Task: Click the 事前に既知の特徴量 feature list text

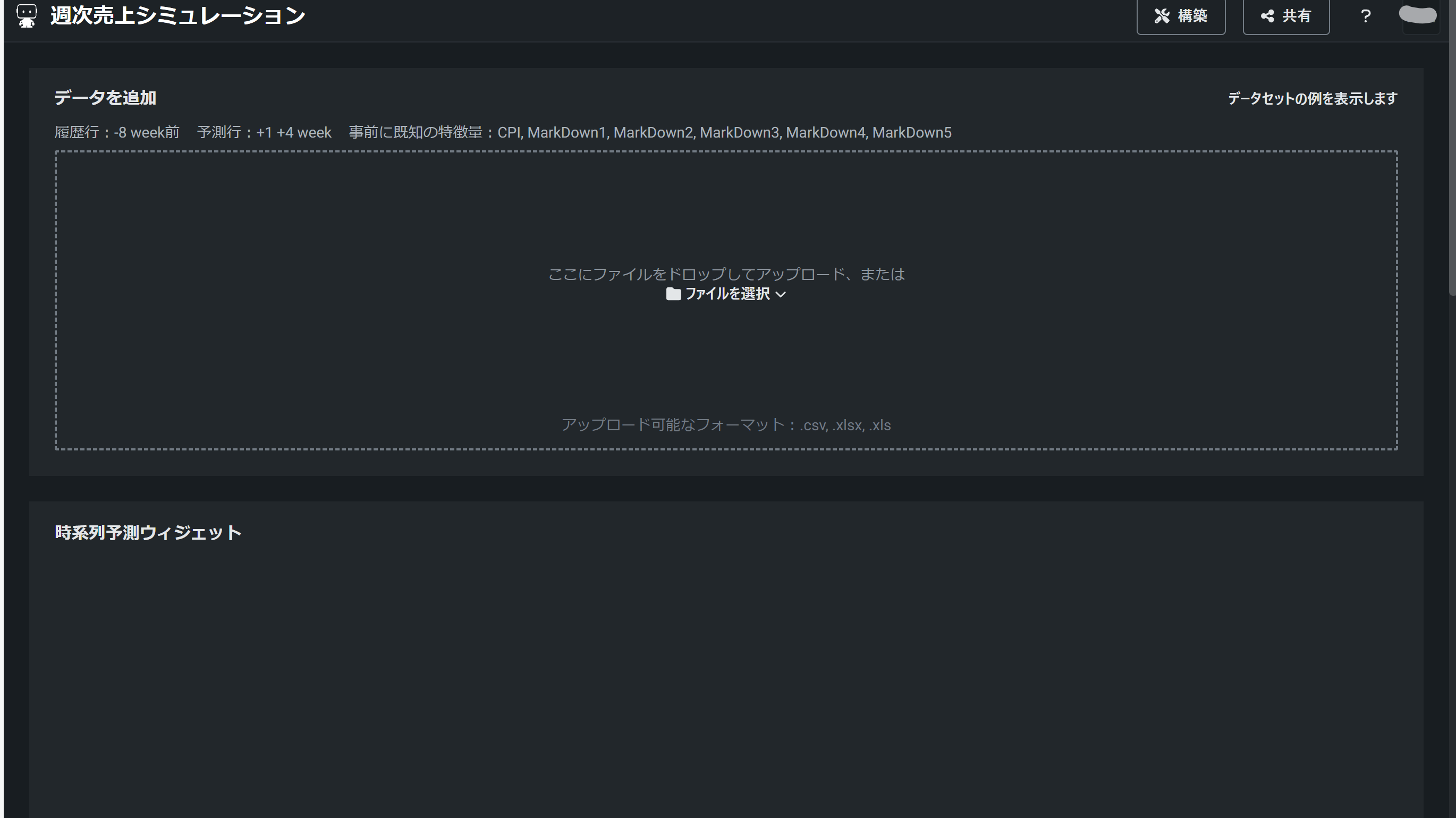Action: pos(650,132)
